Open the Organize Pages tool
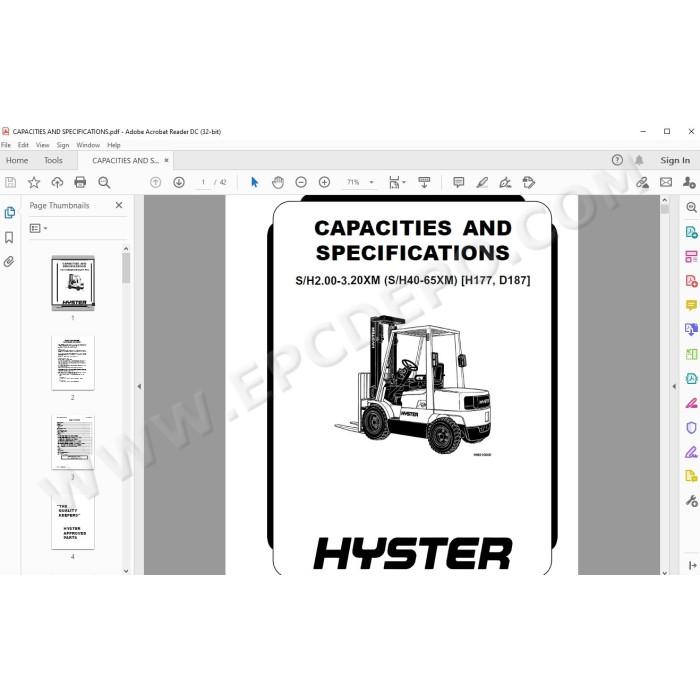700x700 pixels. pos(691,256)
